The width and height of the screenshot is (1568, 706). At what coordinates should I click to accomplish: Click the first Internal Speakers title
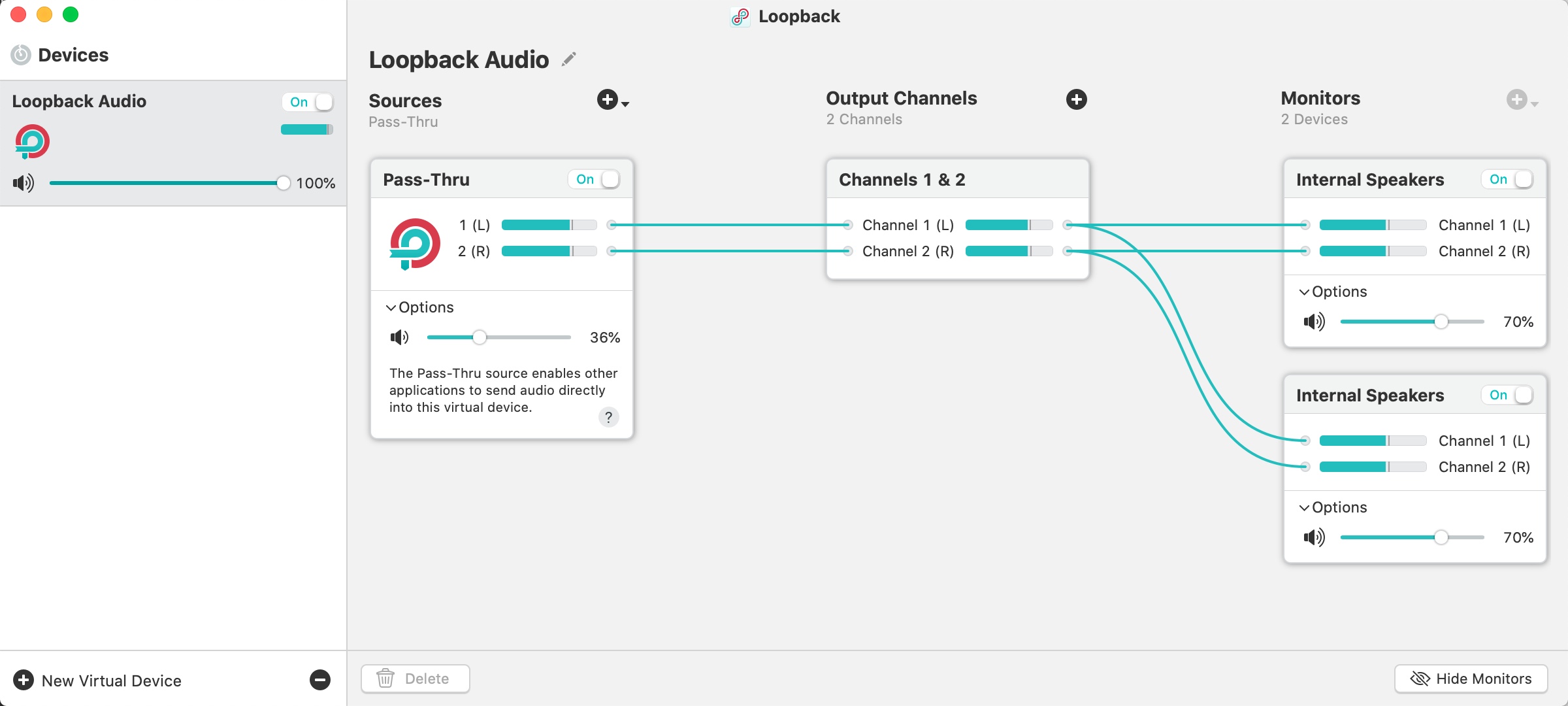click(1370, 180)
